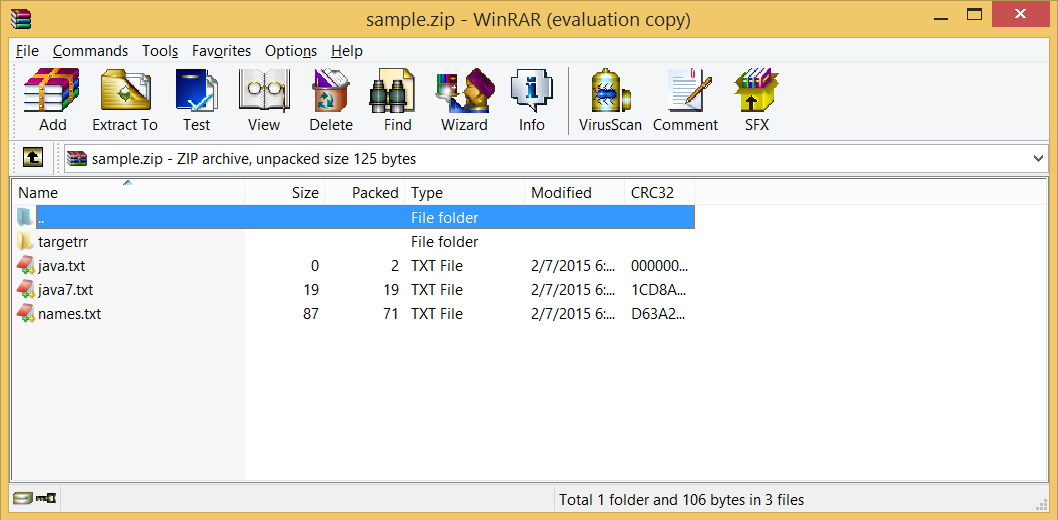This screenshot has height=520, width=1058.
Task: Open the Help menu
Action: click(x=347, y=51)
